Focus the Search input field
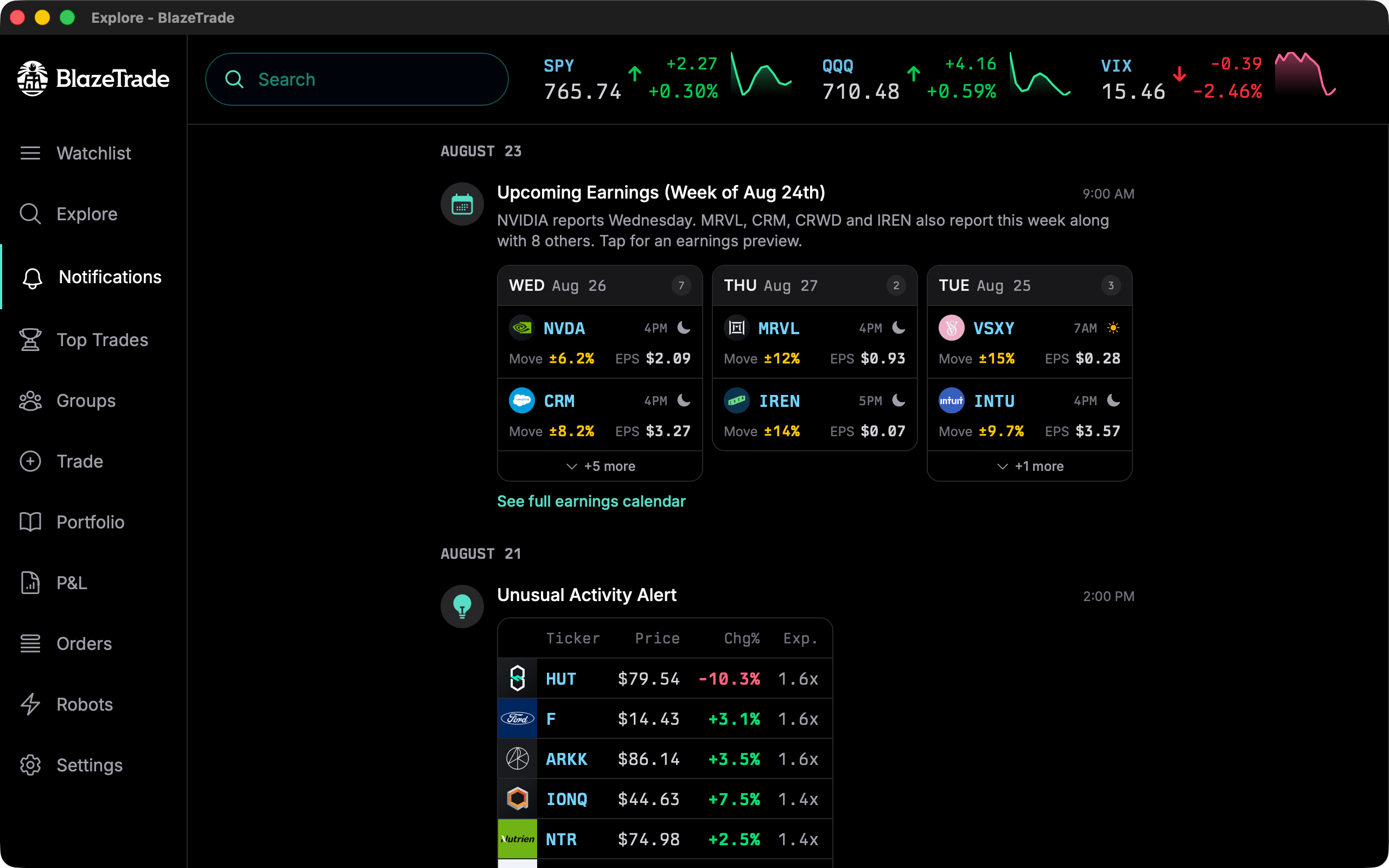Screen dimensions: 1389x868 pyautogui.click(x=357, y=79)
